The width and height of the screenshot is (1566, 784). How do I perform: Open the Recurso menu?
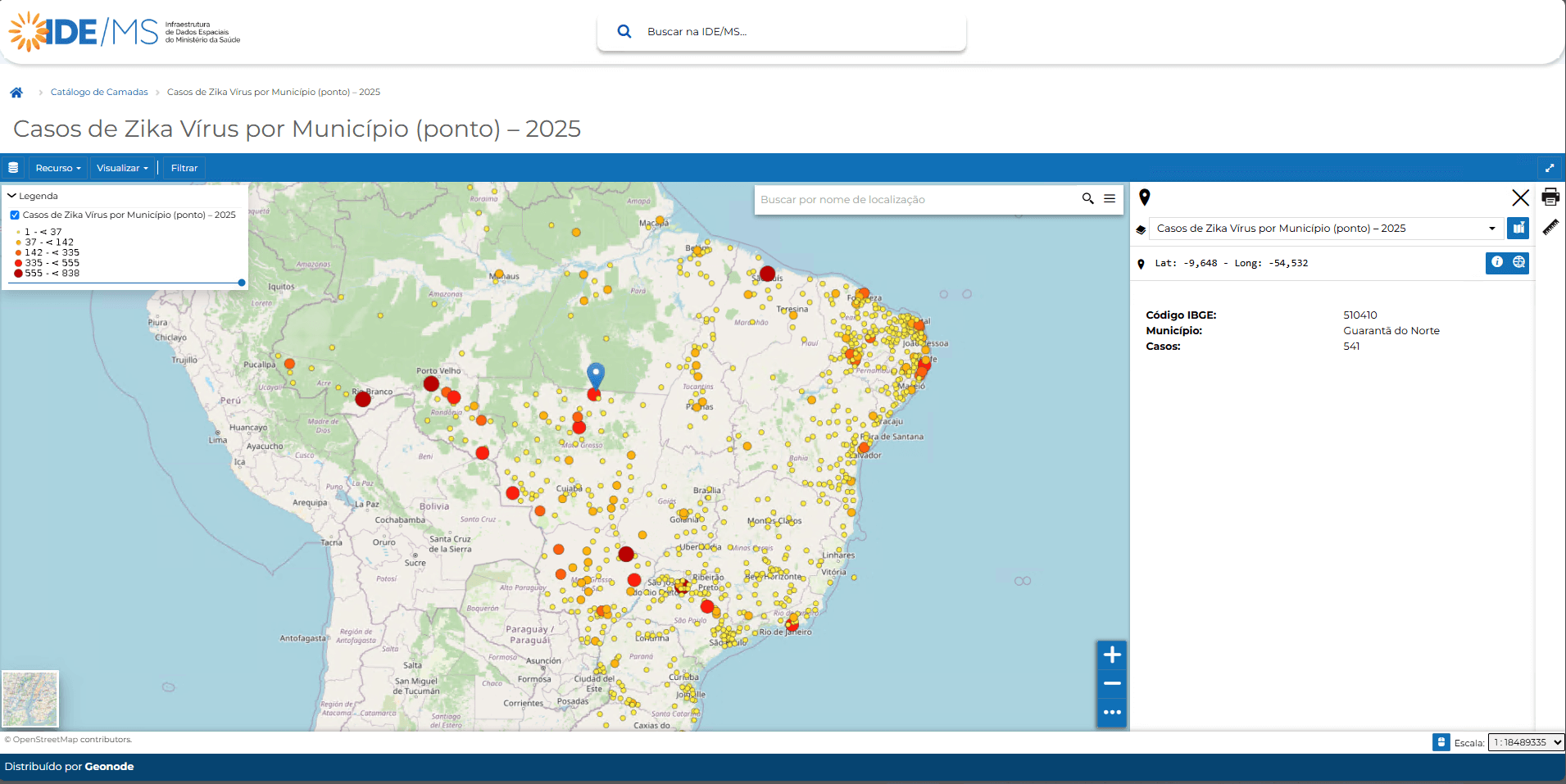pyautogui.click(x=57, y=168)
